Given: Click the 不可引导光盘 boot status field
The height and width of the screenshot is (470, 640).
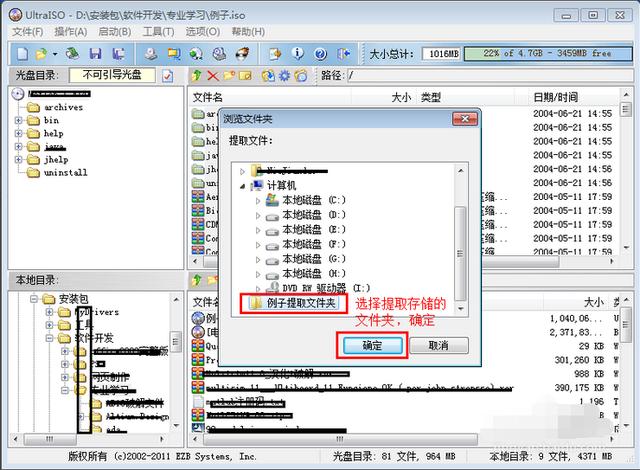Looking at the screenshot, I should coord(112,75).
